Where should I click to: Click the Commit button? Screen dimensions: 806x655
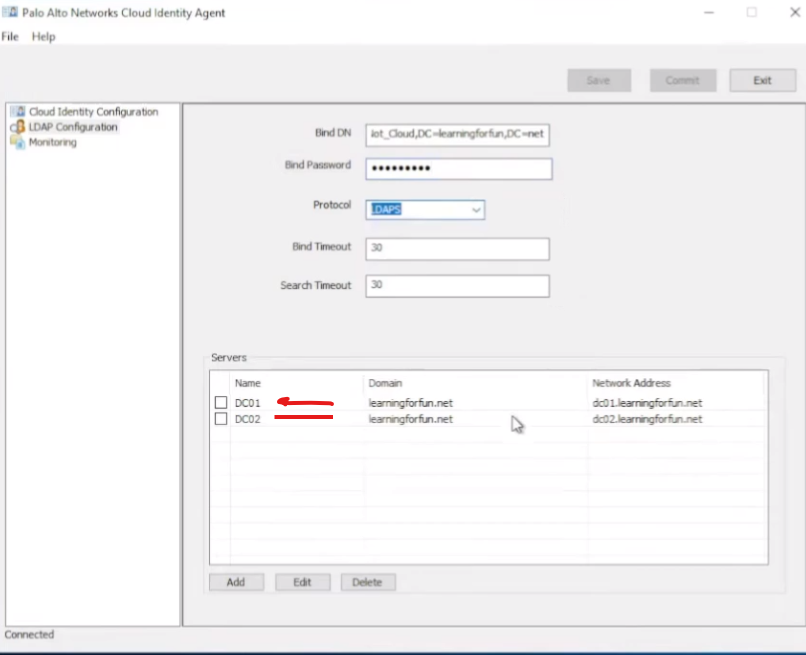683,80
